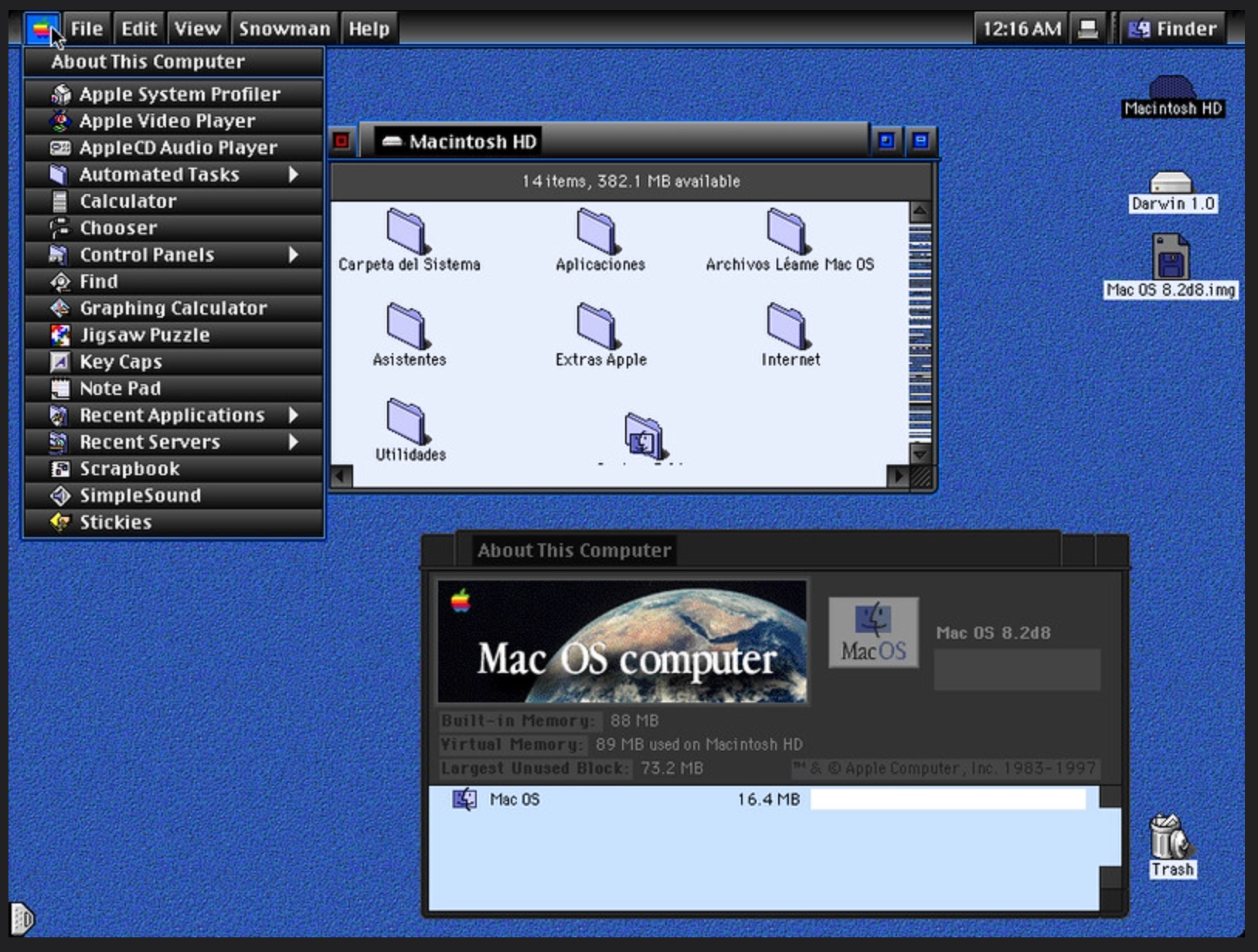
Task: Click Macintosh HD window collapse box
Action: click(920, 141)
